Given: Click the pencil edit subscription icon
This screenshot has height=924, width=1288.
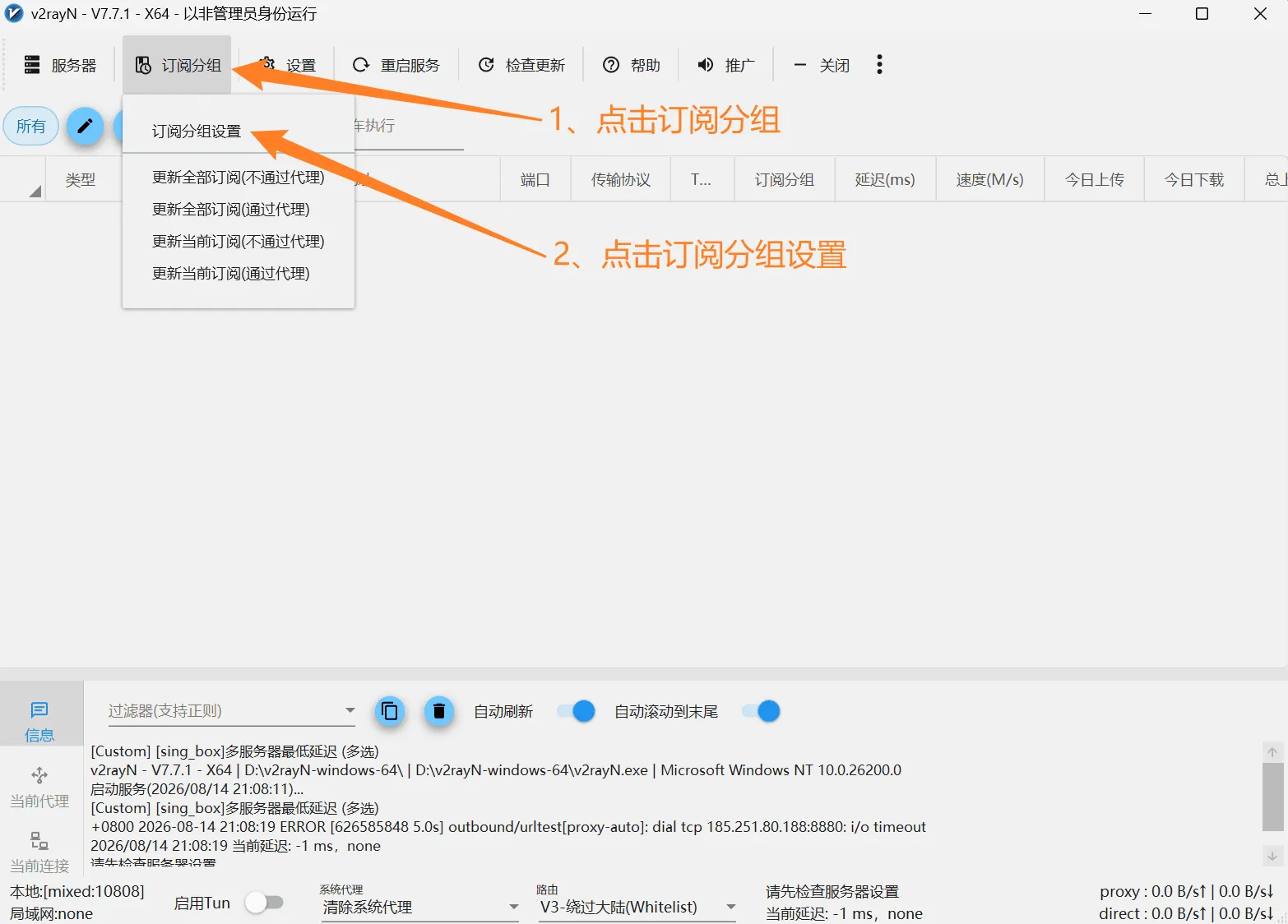Looking at the screenshot, I should [85, 126].
